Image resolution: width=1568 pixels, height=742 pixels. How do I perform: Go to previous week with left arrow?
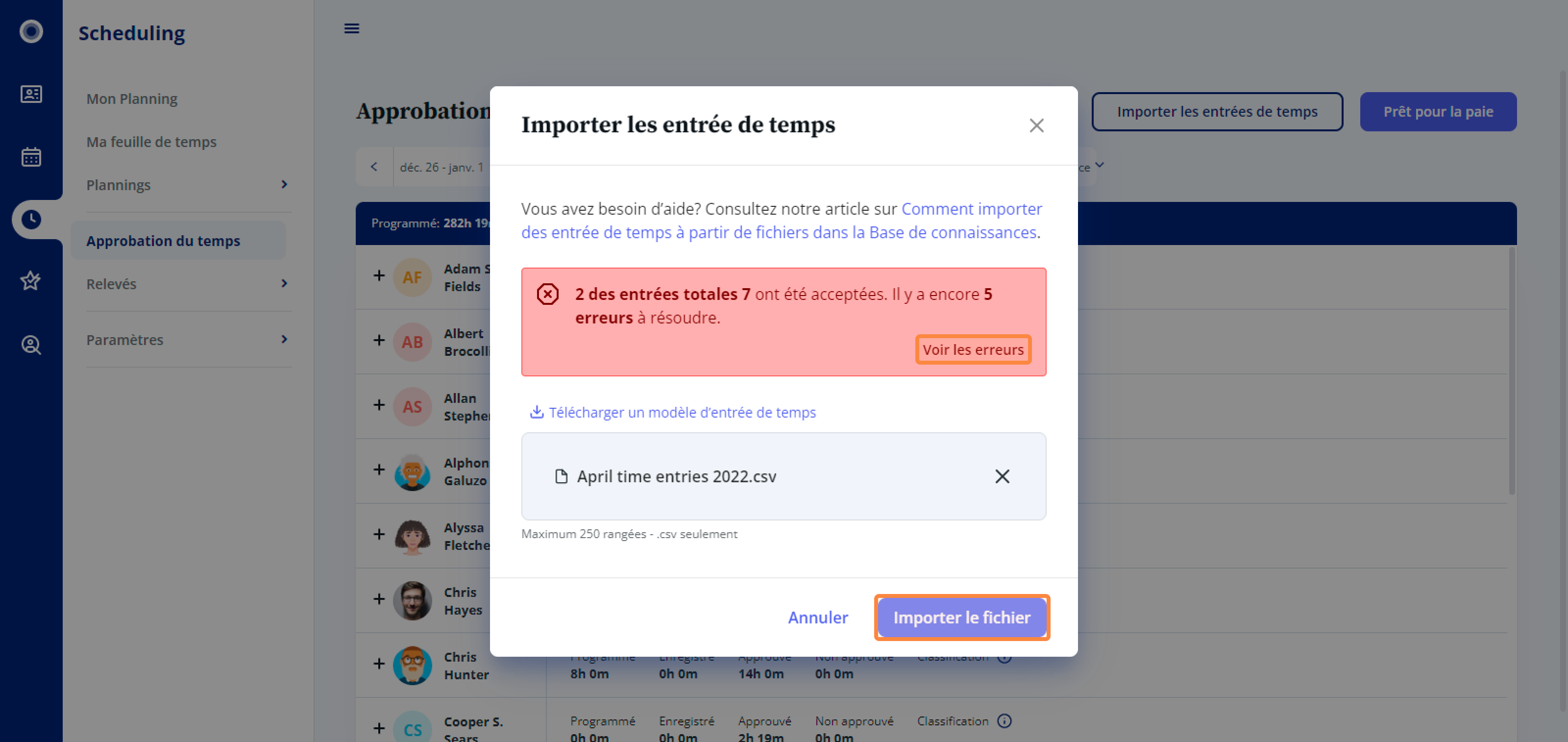point(374,166)
